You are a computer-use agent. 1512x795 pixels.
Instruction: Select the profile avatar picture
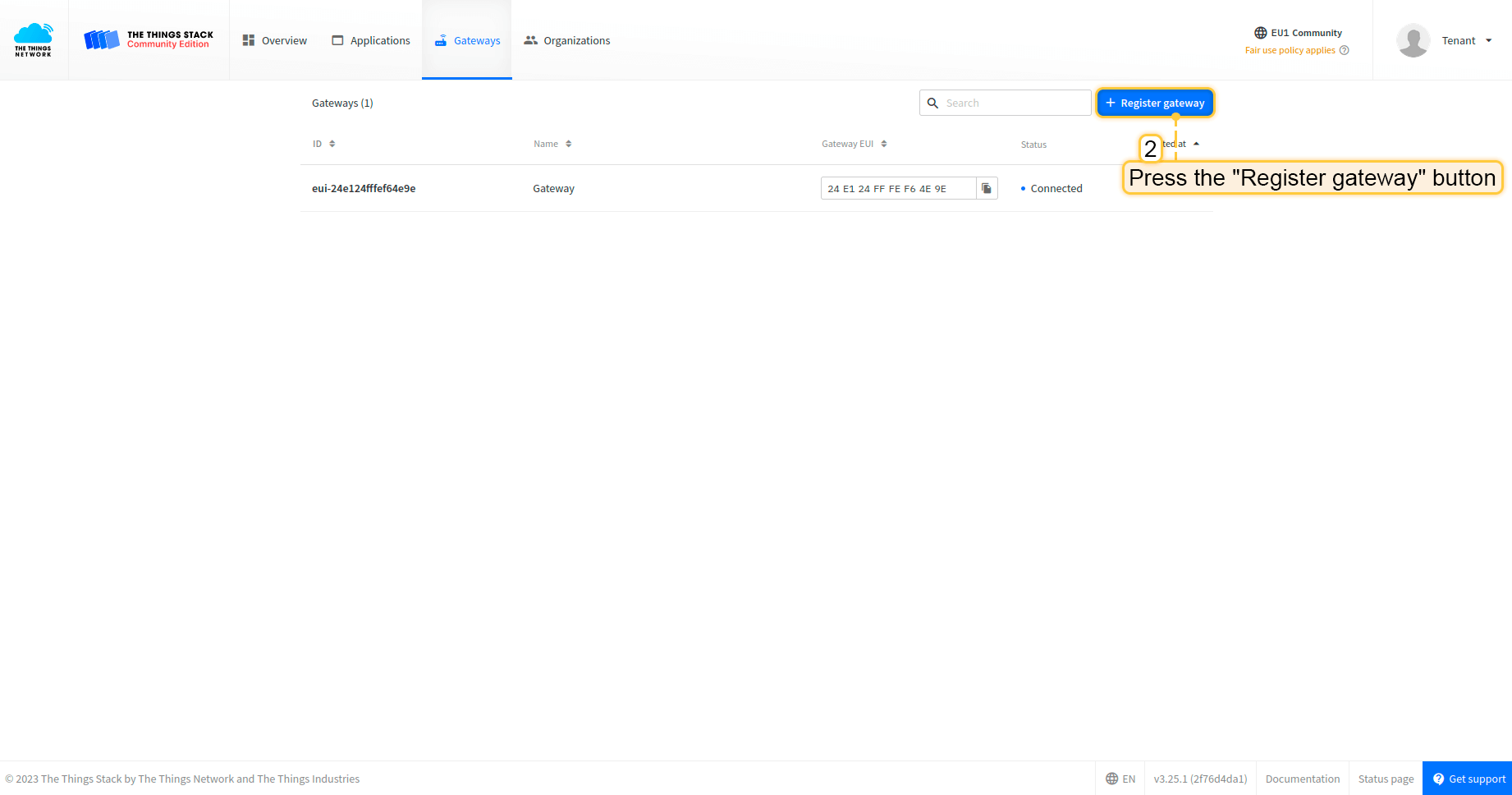click(x=1413, y=39)
